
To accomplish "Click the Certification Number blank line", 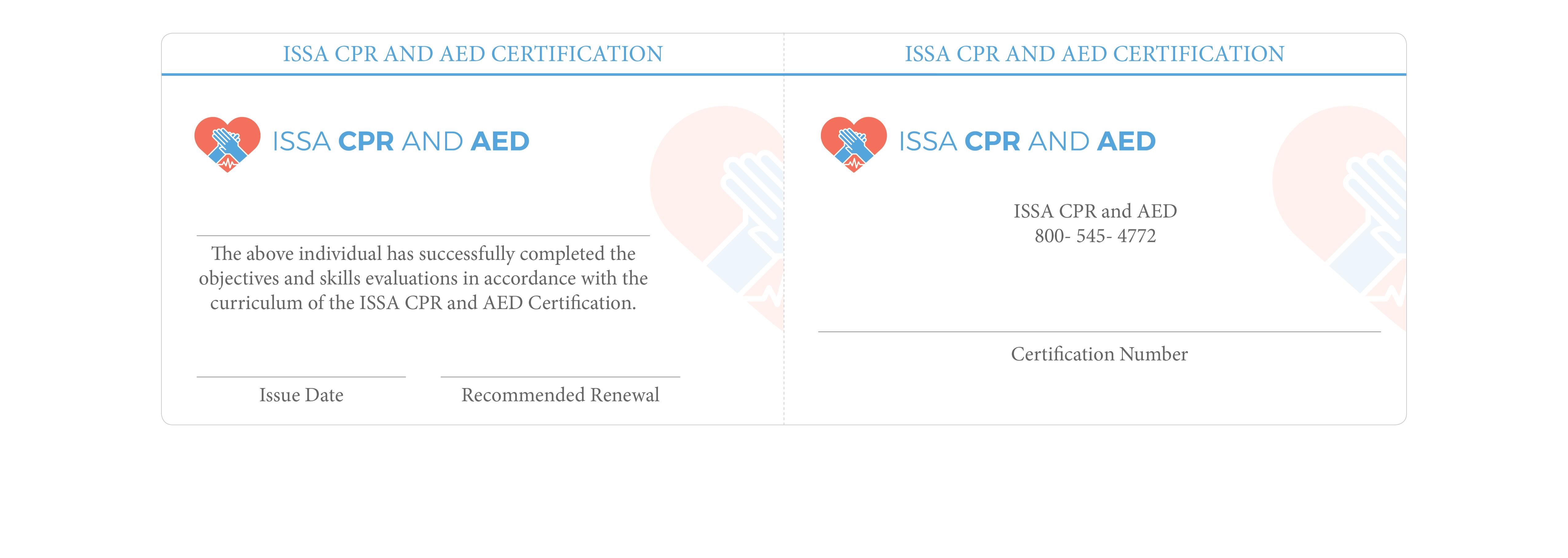I will pyautogui.click(x=1099, y=332).
